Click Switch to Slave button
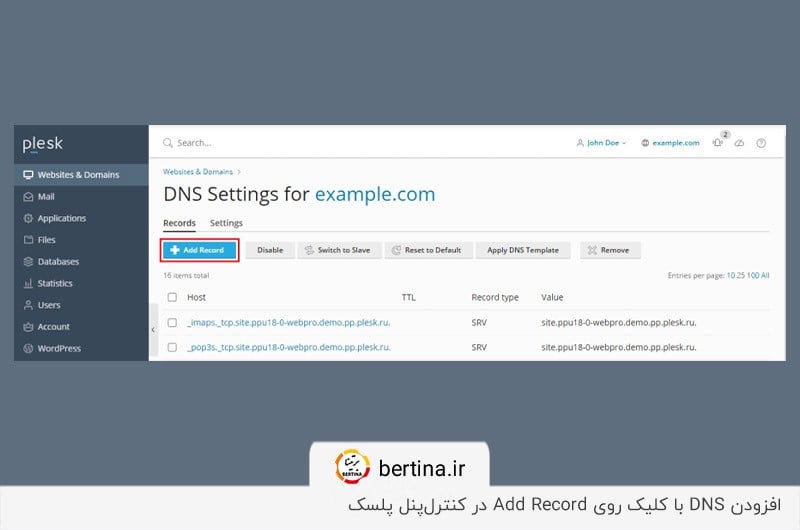Viewport: 800px width, 530px height. click(339, 250)
